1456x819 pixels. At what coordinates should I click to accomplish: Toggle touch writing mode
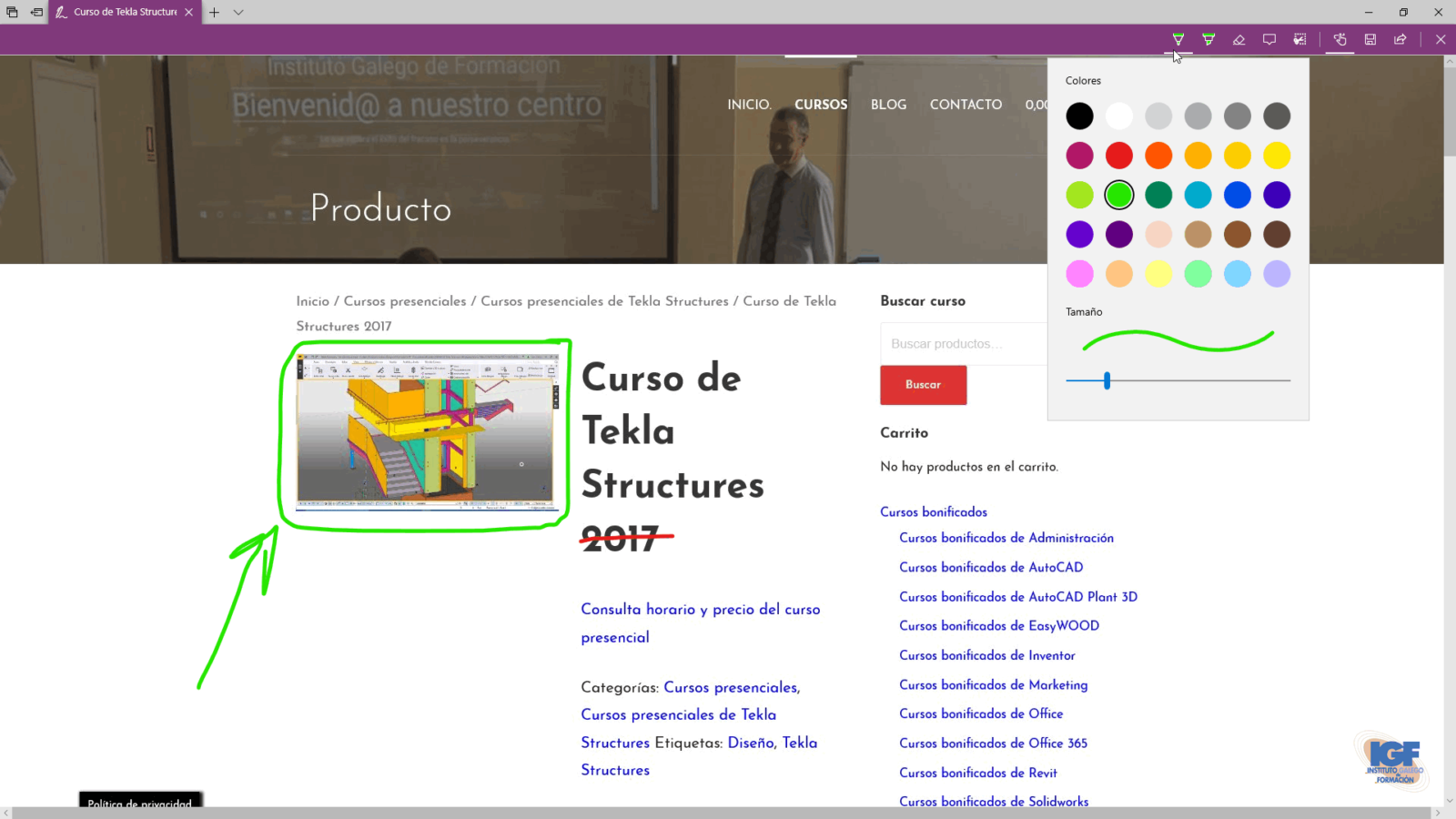pos(1340,39)
